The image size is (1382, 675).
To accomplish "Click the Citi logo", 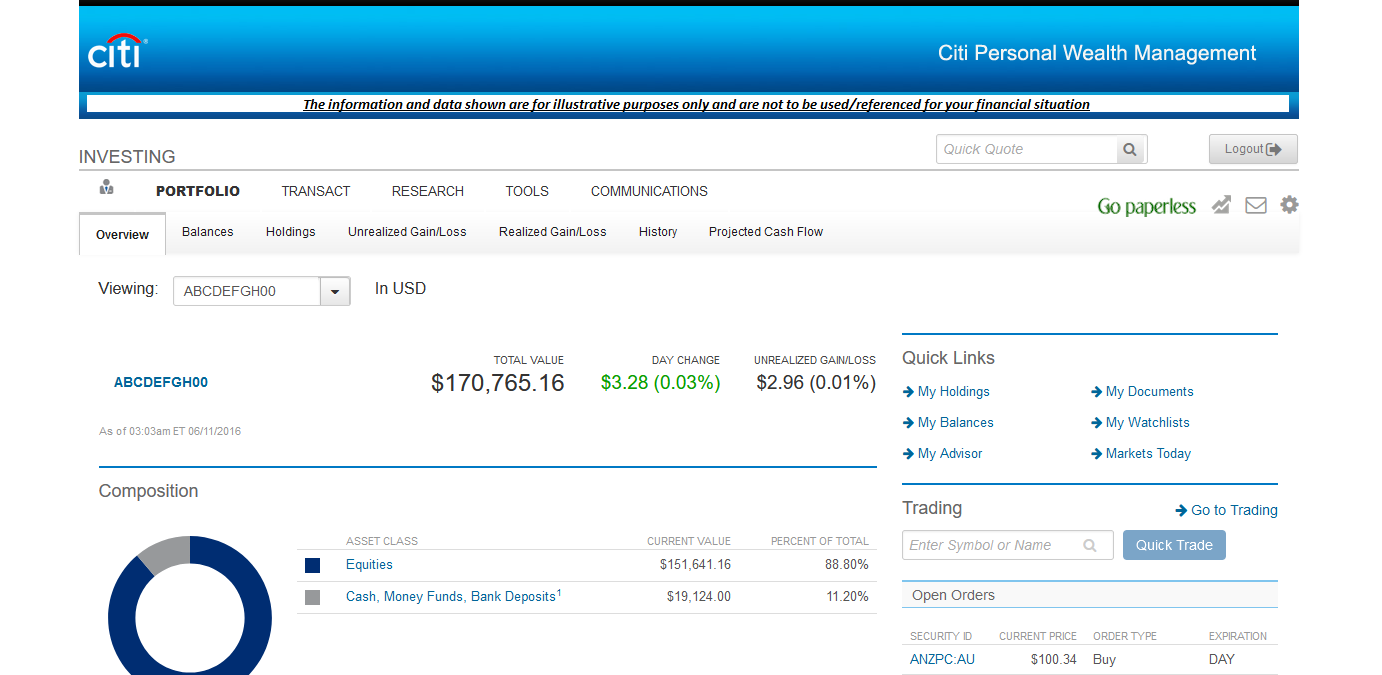I will tap(117, 53).
